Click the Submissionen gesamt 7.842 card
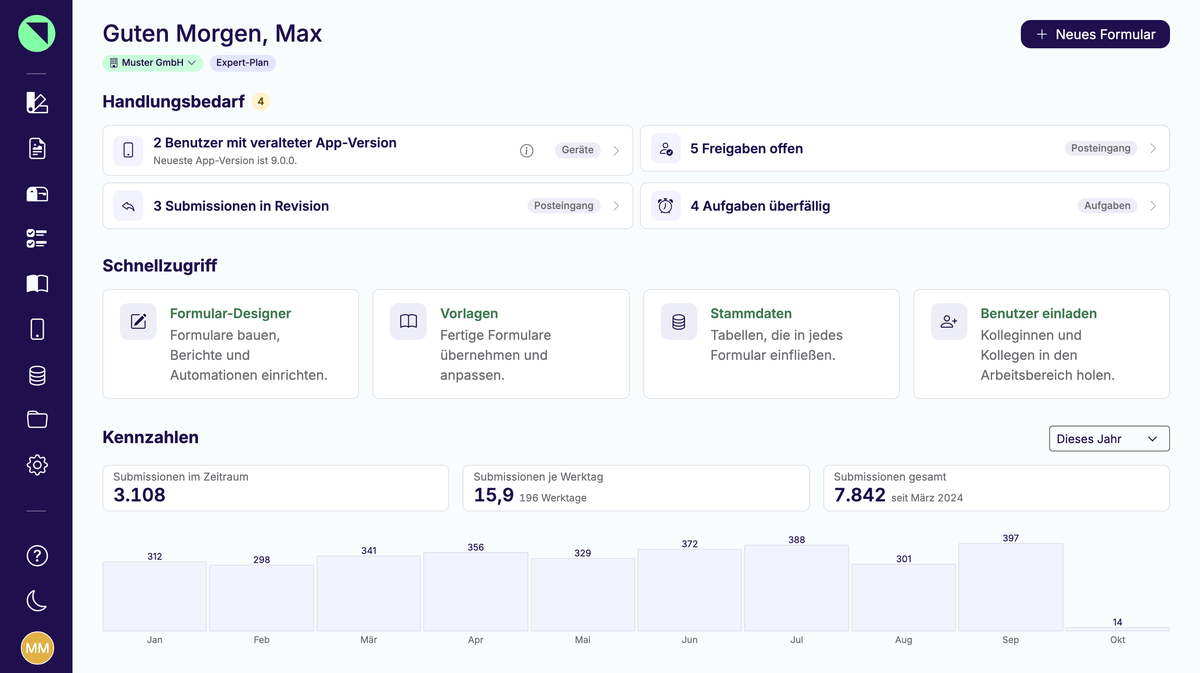The height and width of the screenshot is (673, 1200). coord(996,488)
